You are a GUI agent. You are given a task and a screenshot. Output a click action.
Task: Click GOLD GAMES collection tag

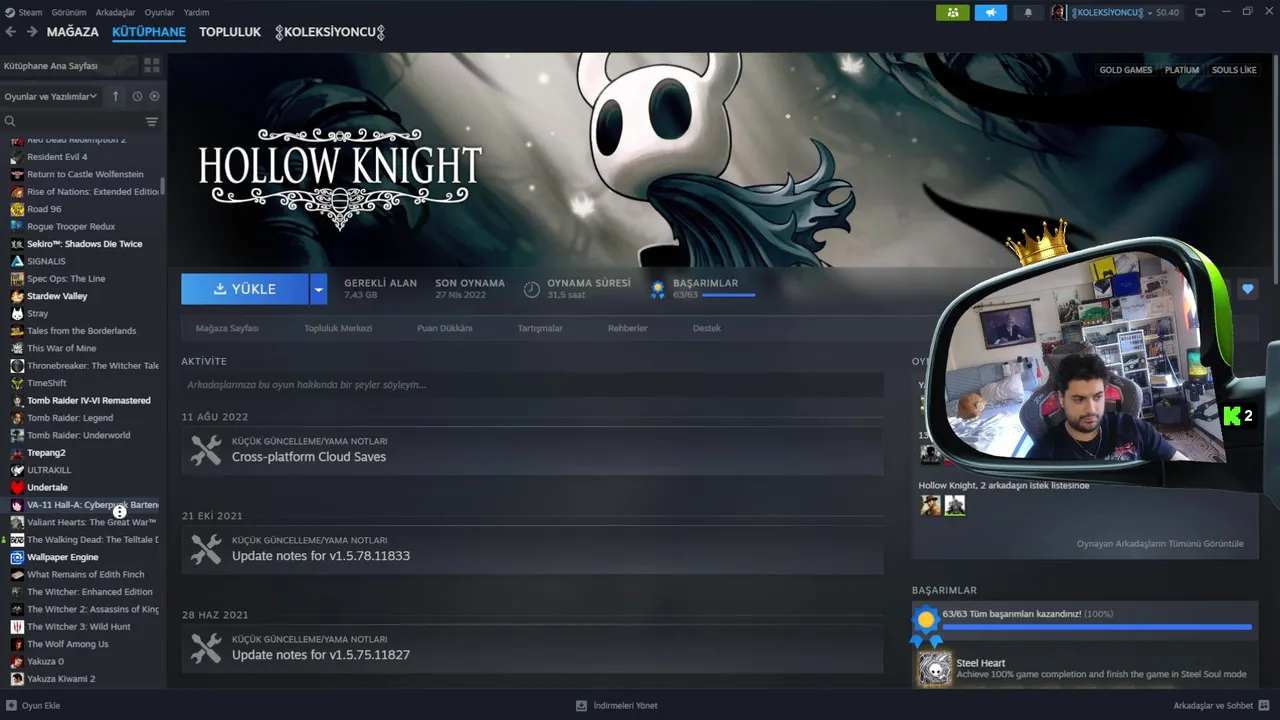point(1126,70)
